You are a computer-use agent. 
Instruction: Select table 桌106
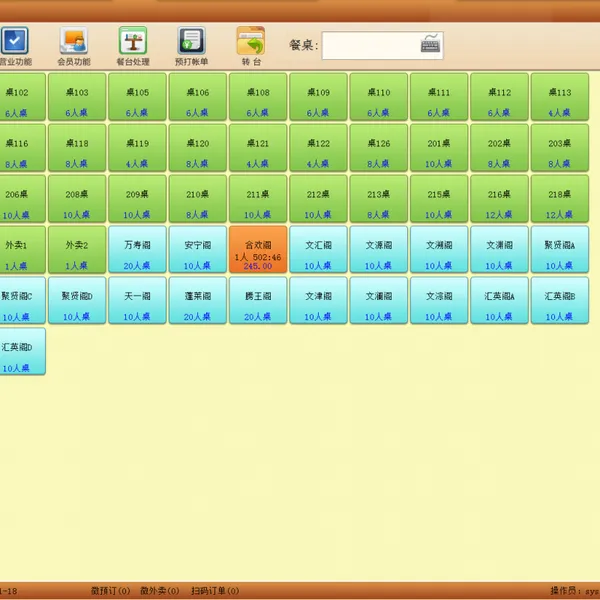pos(198,97)
